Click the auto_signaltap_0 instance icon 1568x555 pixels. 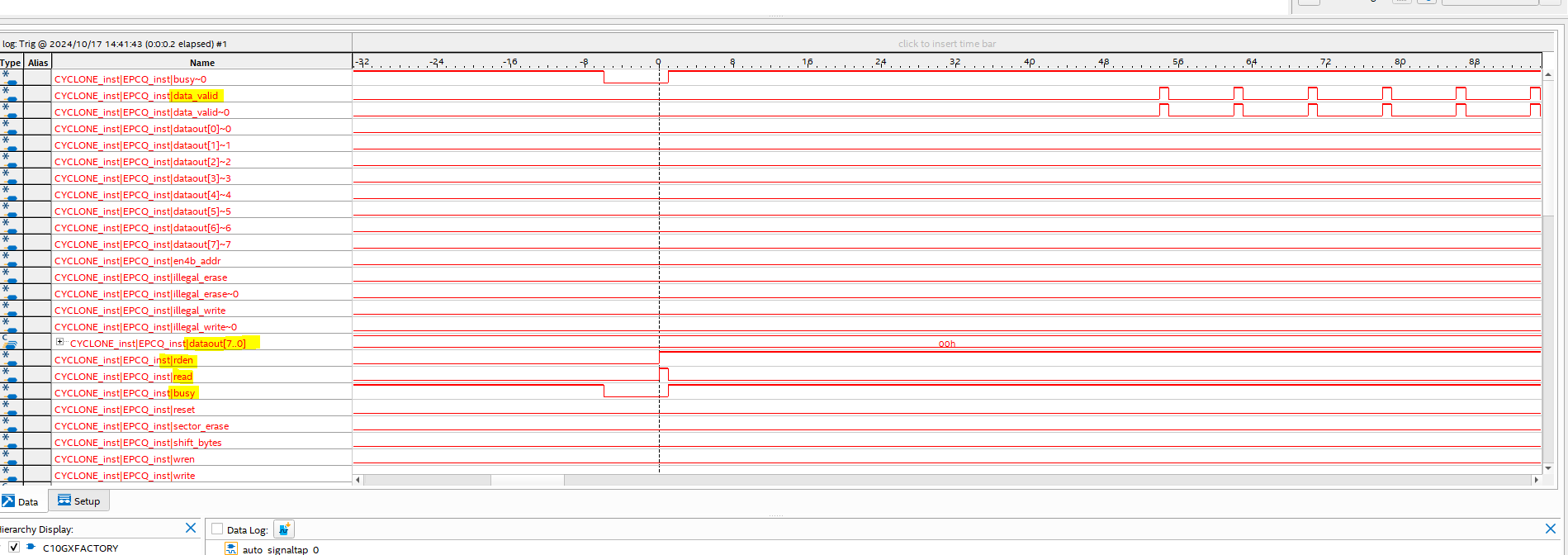pyautogui.click(x=232, y=548)
